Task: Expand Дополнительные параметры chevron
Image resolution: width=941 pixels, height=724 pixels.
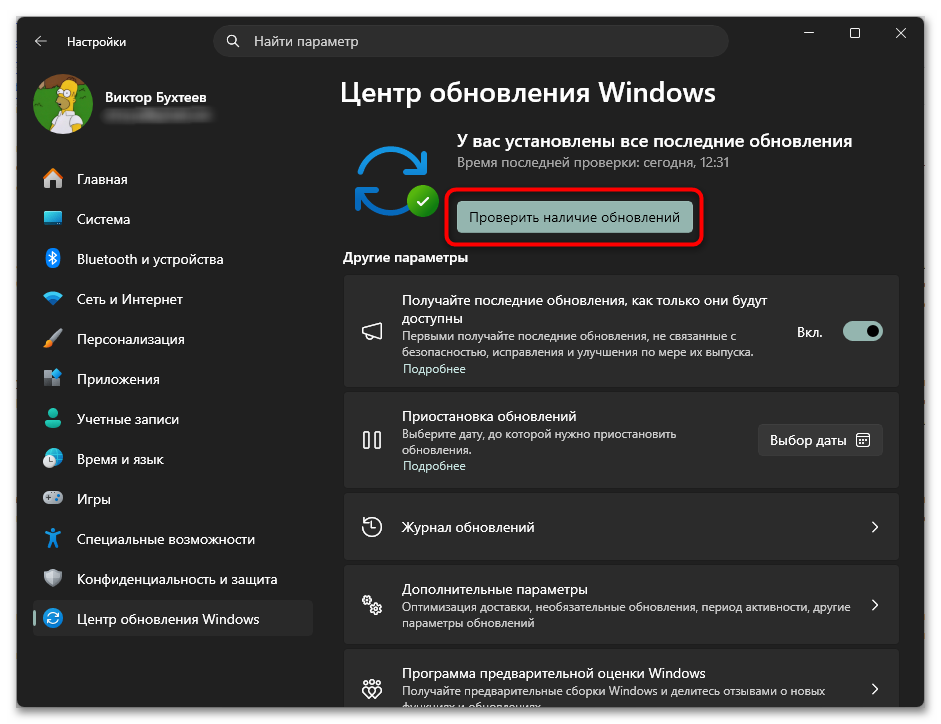Action: (x=875, y=605)
